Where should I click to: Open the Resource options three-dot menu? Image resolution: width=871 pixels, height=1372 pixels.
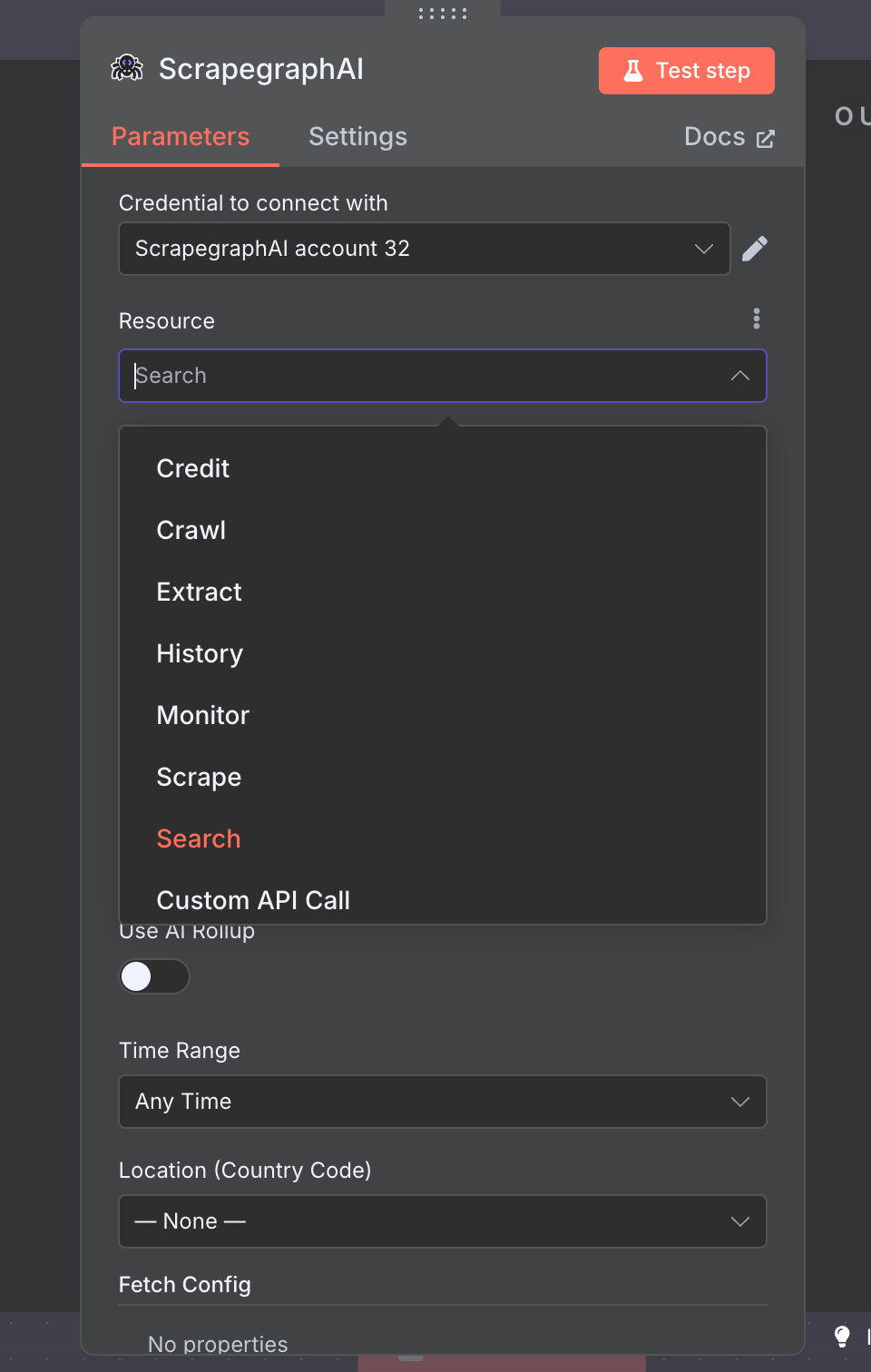(x=757, y=318)
